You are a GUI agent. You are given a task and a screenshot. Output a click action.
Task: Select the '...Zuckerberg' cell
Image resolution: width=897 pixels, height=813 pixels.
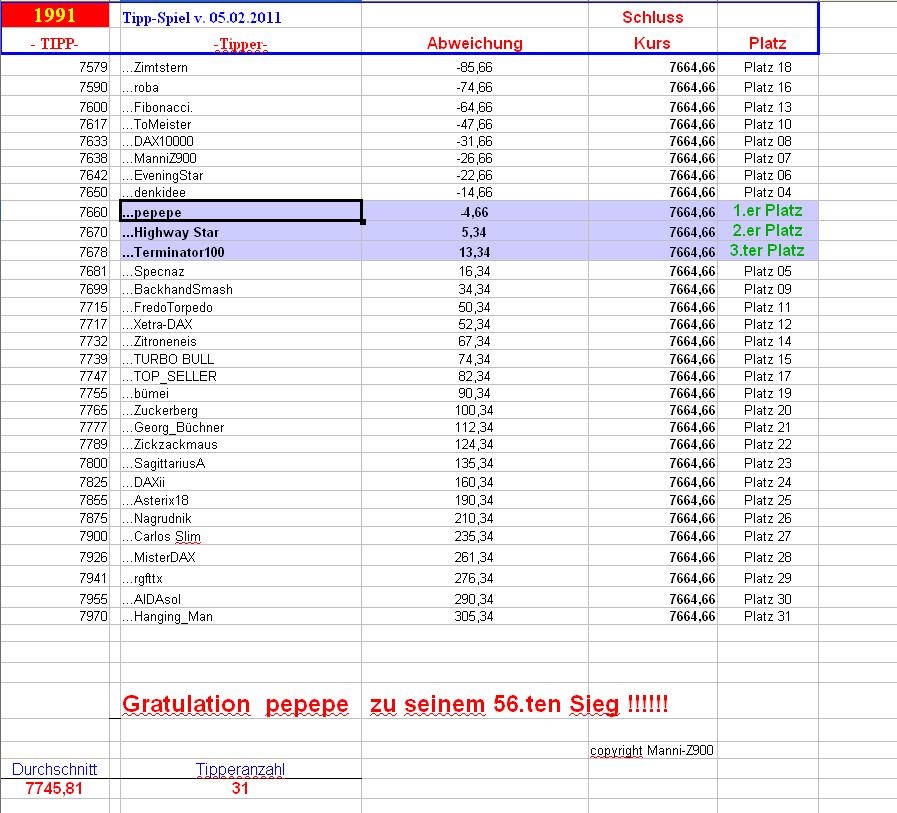click(241, 411)
